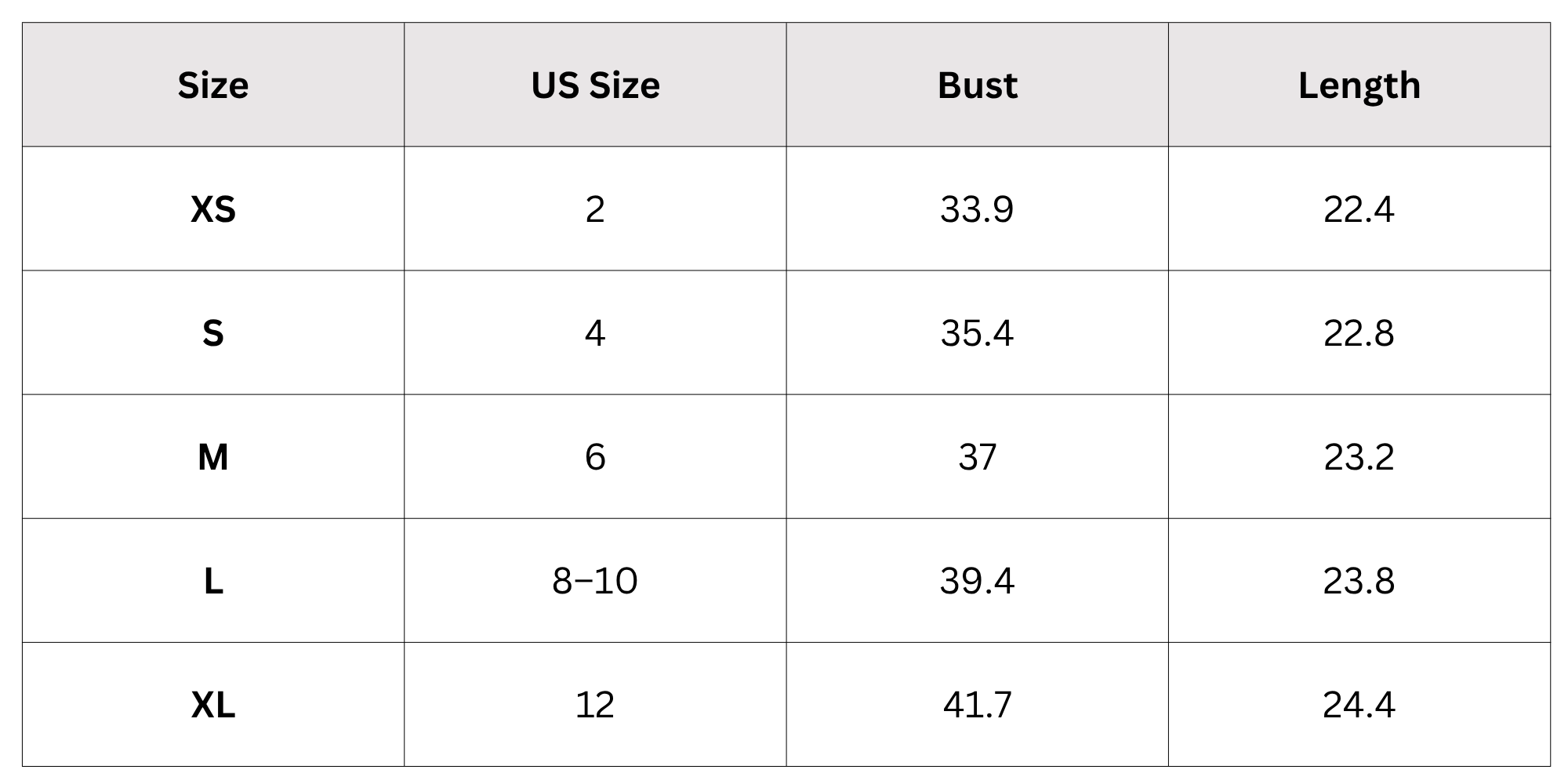
Task: Select the length value 23.8
Action: click(1359, 581)
